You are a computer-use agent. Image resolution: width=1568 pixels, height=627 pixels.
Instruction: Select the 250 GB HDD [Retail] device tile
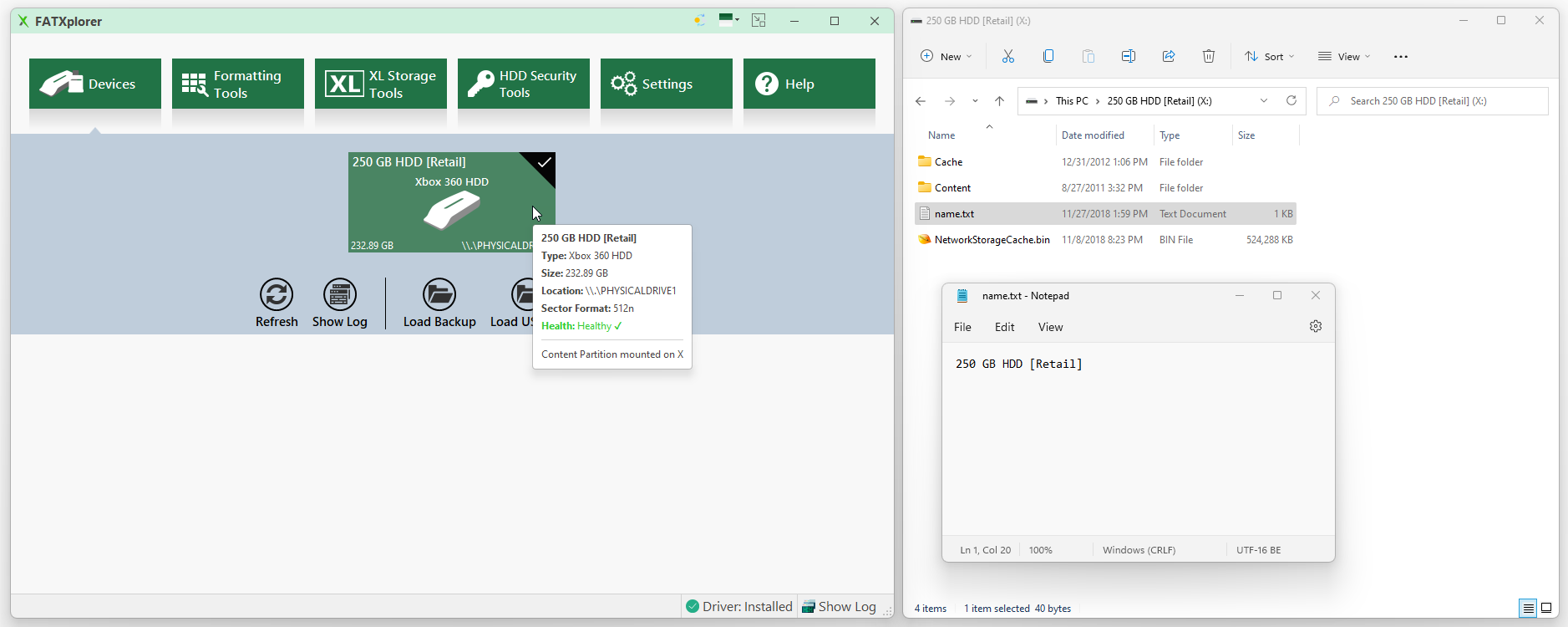click(451, 201)
